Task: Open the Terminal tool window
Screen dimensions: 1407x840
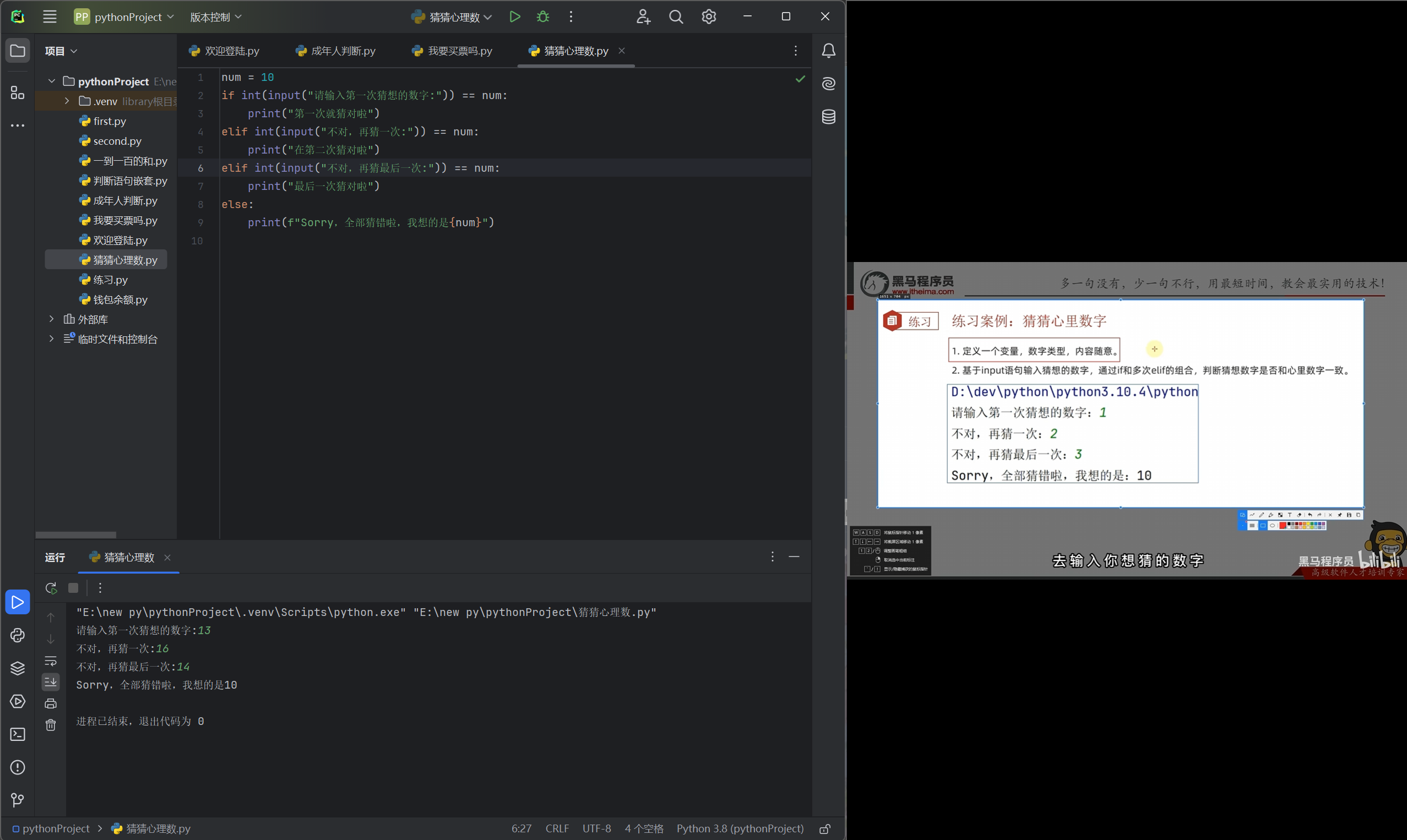Action: click(x=18, y=734)
